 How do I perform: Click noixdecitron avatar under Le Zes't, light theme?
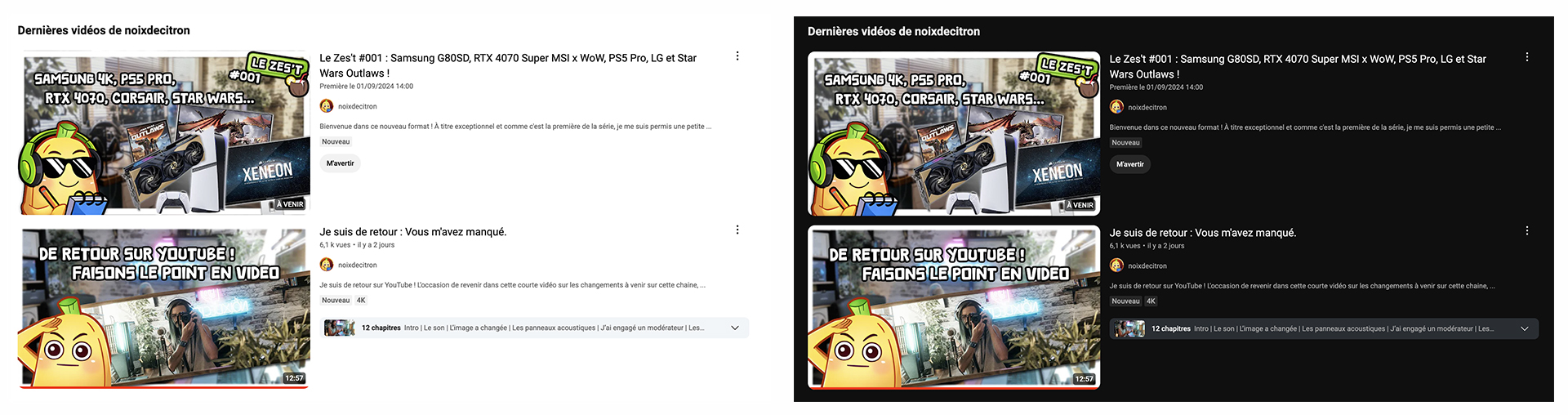point(327,106)
